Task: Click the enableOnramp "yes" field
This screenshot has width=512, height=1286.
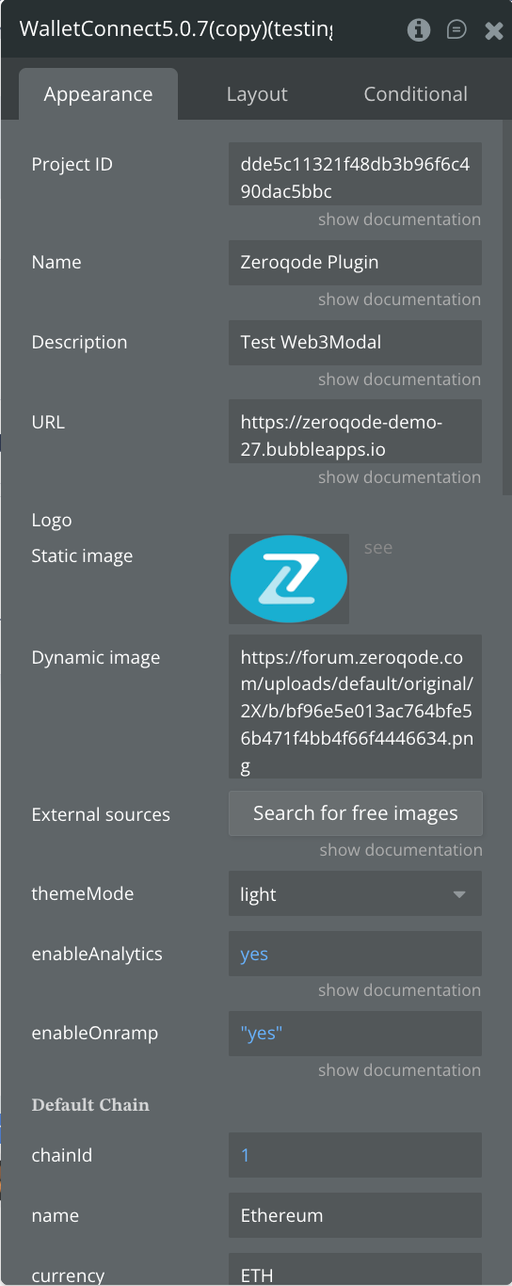Action: [355, 1034]
